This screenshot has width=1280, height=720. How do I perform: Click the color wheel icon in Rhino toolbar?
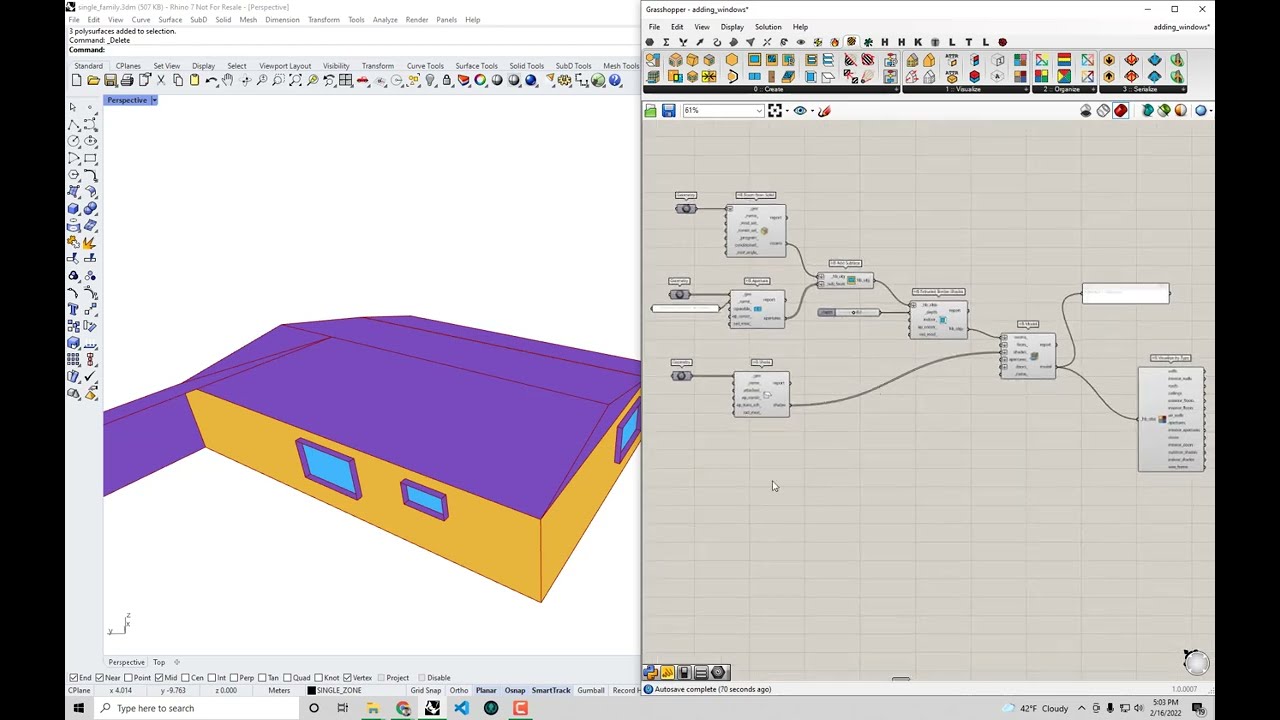480,81
